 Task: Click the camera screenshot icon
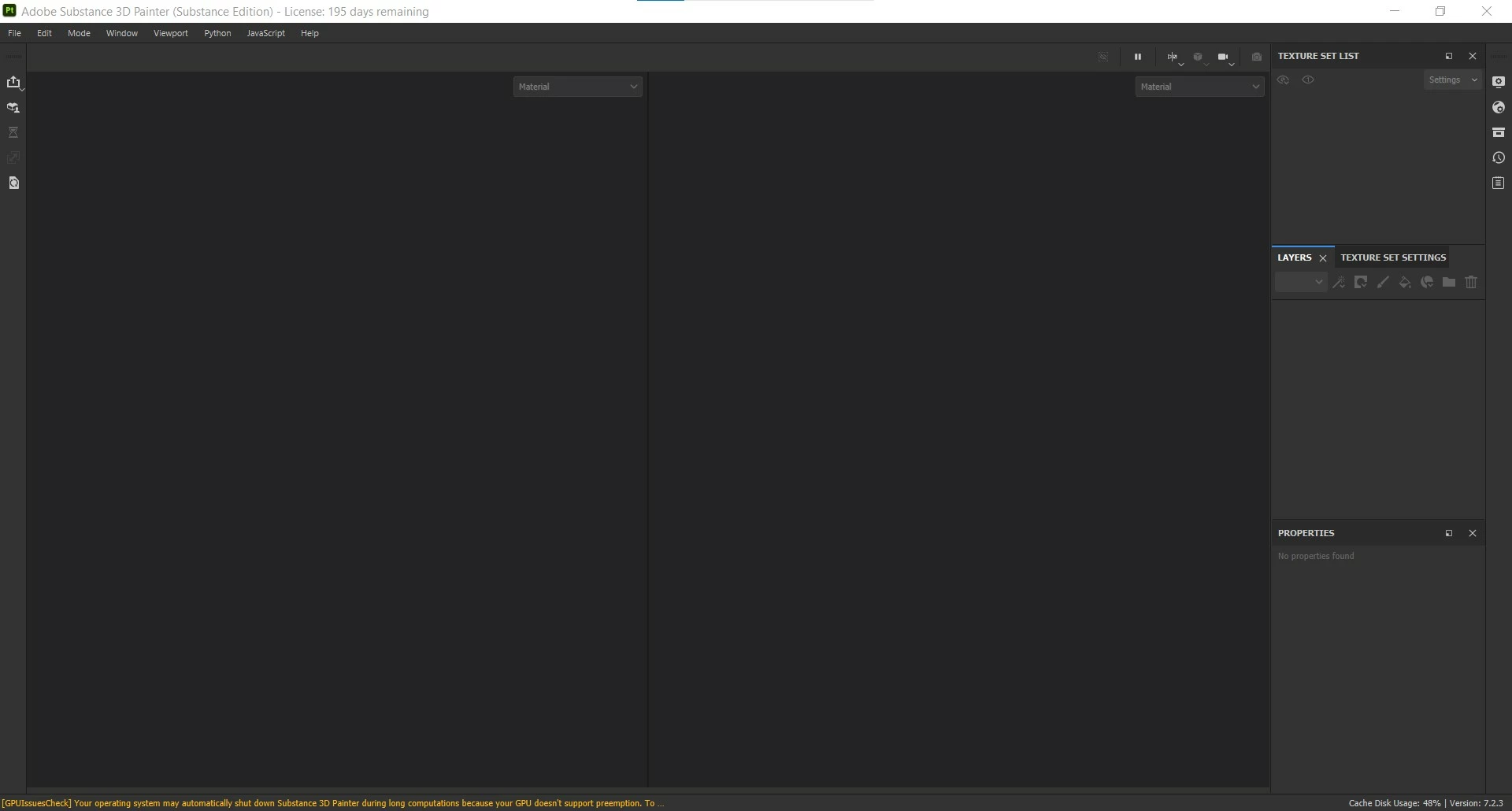(1257, 57)
